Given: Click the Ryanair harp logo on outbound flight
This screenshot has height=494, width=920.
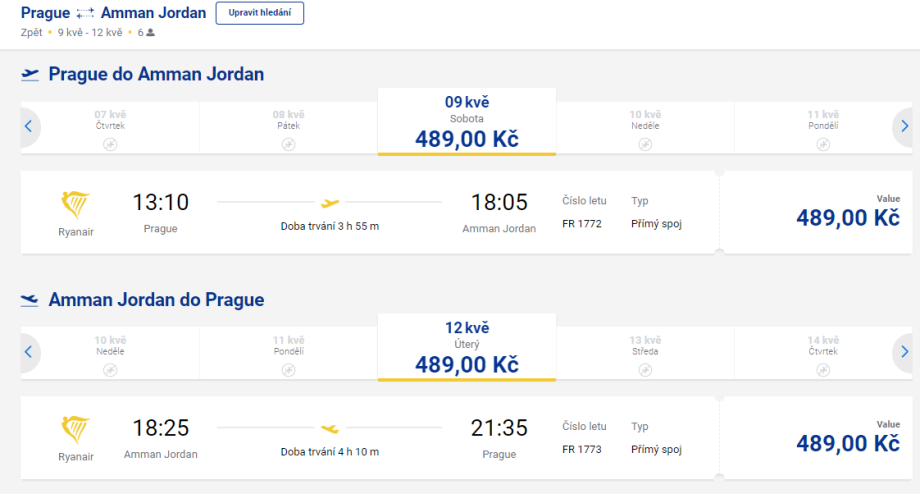Looking at the screenshot, I should click(x=76, y=205).
